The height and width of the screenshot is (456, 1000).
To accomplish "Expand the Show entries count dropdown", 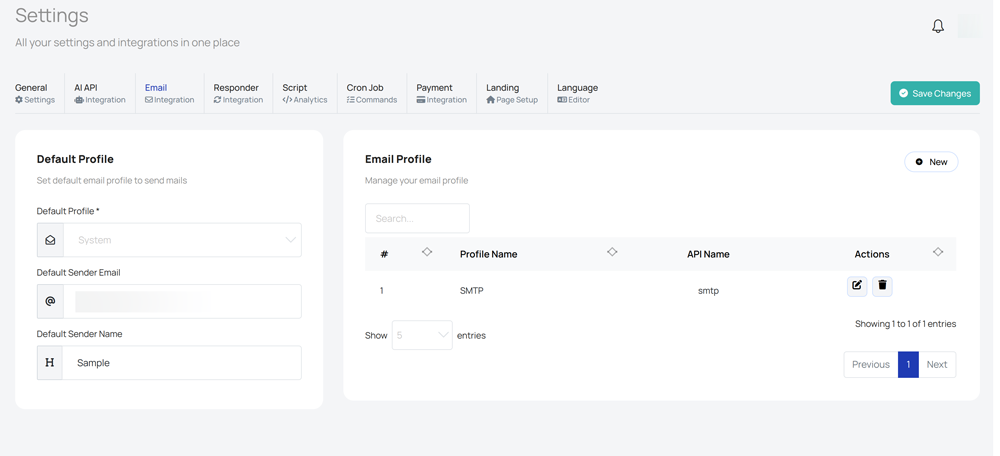I will (422, 335).
